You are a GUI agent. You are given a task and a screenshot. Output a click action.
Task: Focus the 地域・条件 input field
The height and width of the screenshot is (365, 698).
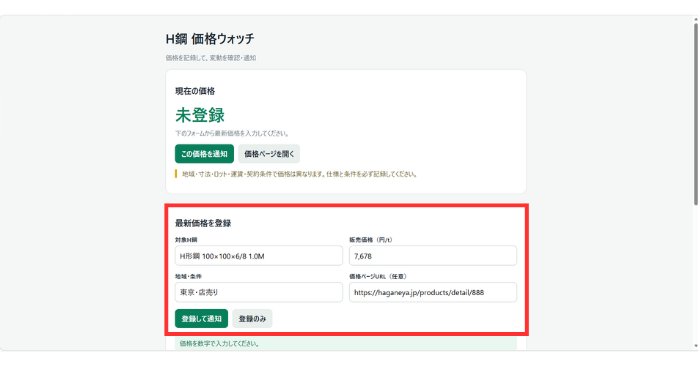pos(259,292)
